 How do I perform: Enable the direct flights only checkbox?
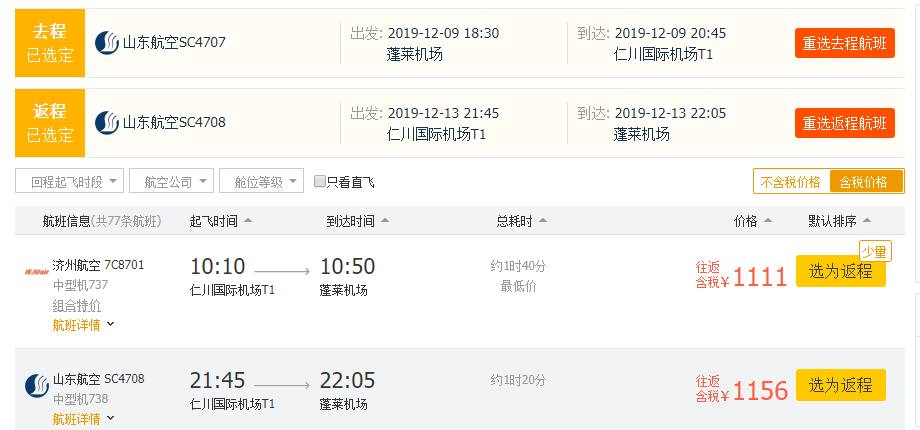320,182
